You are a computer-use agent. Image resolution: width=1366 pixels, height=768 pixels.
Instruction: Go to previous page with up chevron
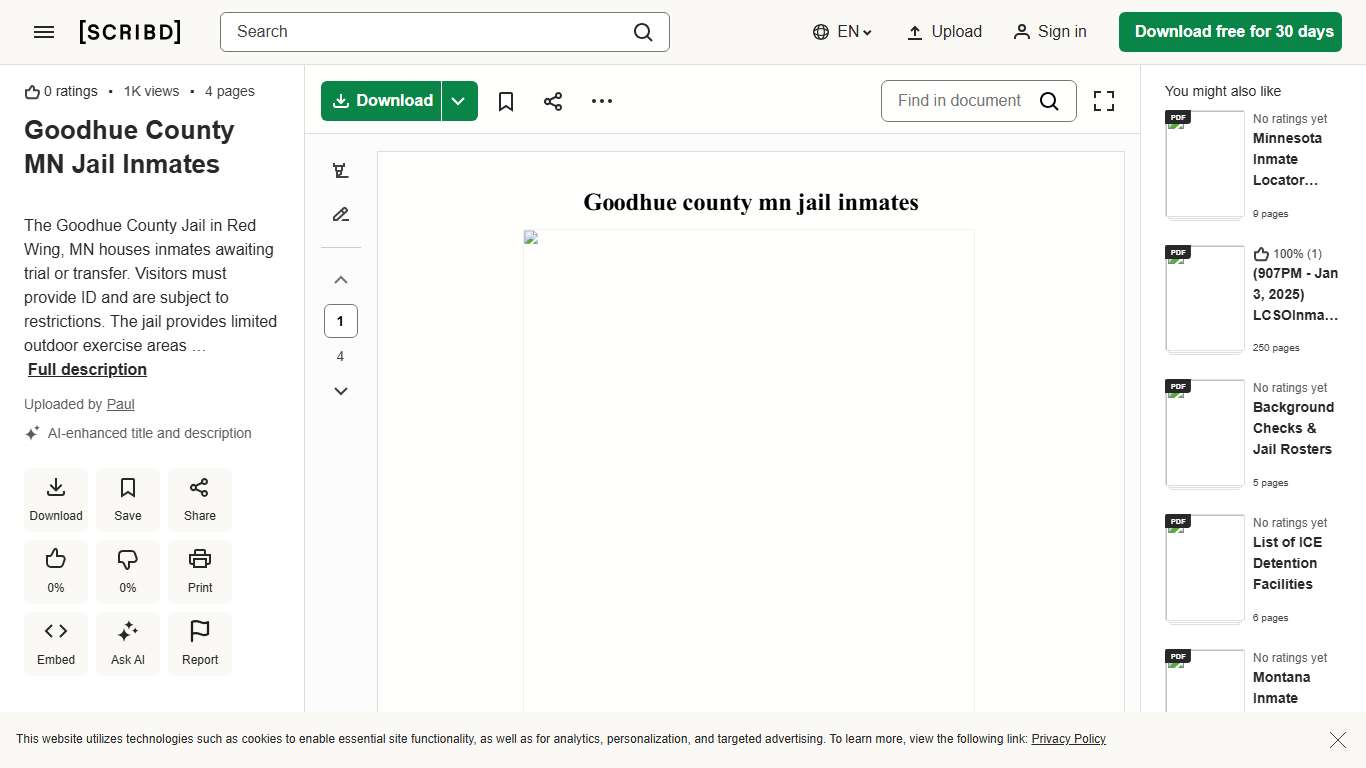340,280
